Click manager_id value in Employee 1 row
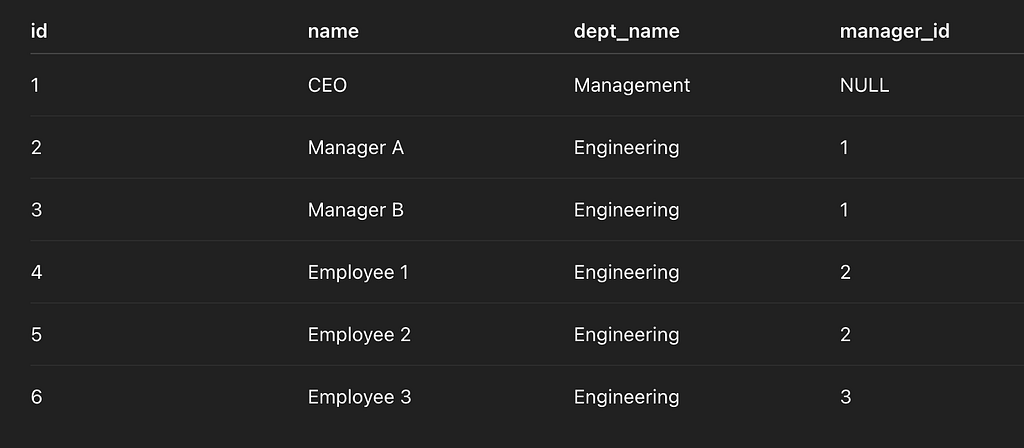1024x448 pixels. pyautogui.click(x=845, y=272)
